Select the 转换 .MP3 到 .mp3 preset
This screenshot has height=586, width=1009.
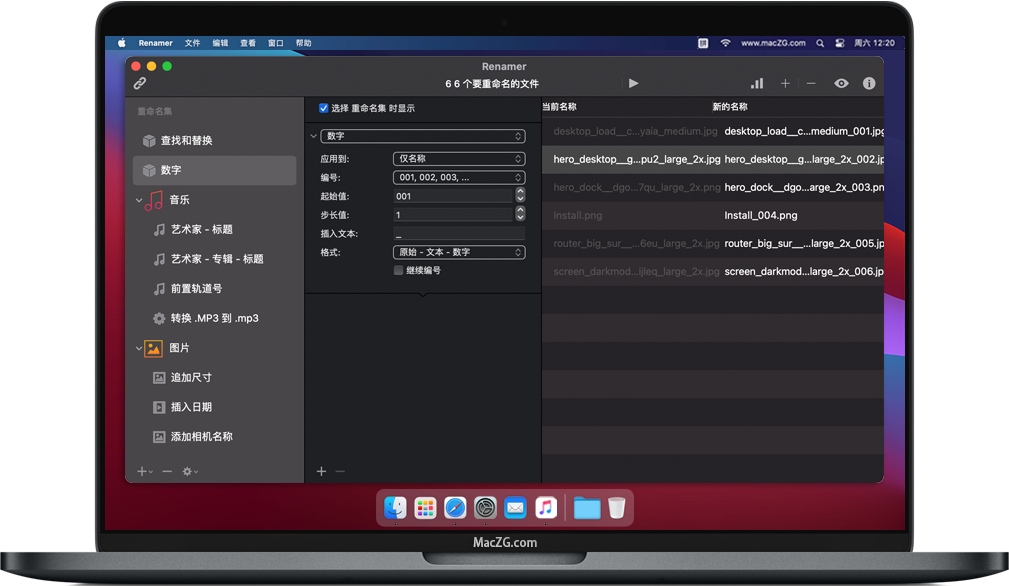[214, 318]
